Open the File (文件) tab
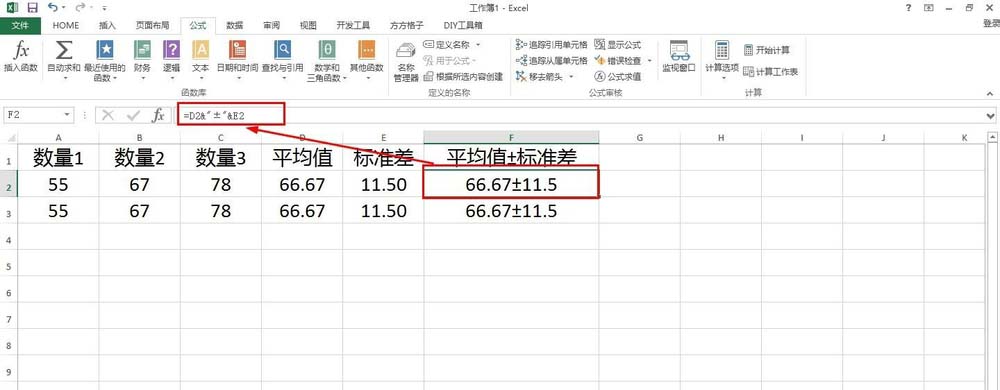 pos(20,25)
